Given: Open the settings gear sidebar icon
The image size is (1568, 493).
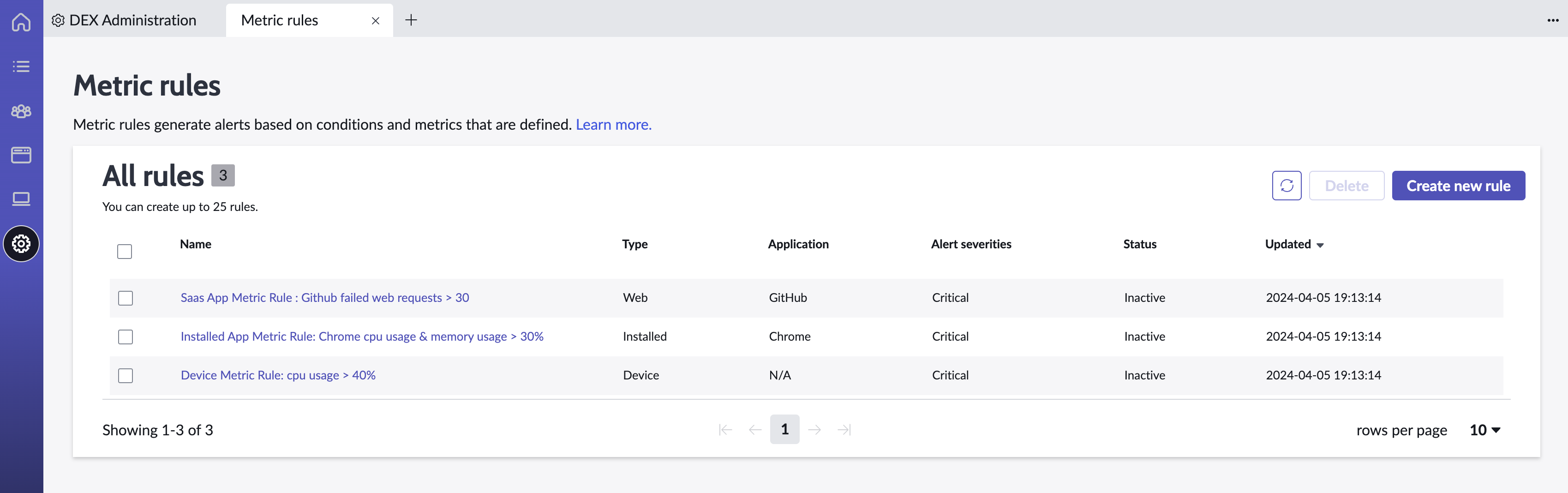Looking at the screenshot, I should (21, 244).
